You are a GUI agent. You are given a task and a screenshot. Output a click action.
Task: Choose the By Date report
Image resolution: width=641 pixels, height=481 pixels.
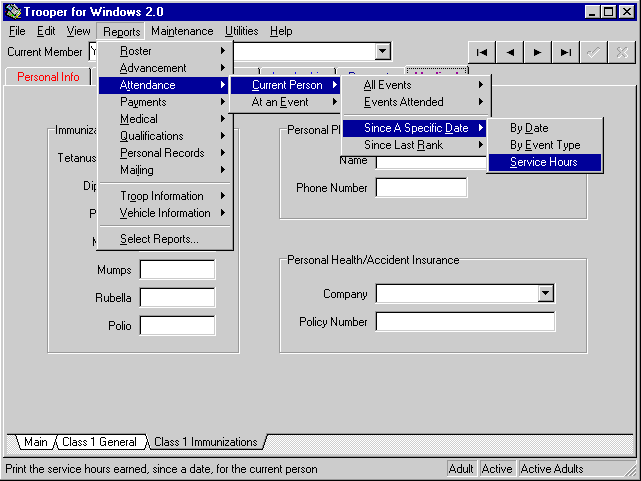pos(545,128)
